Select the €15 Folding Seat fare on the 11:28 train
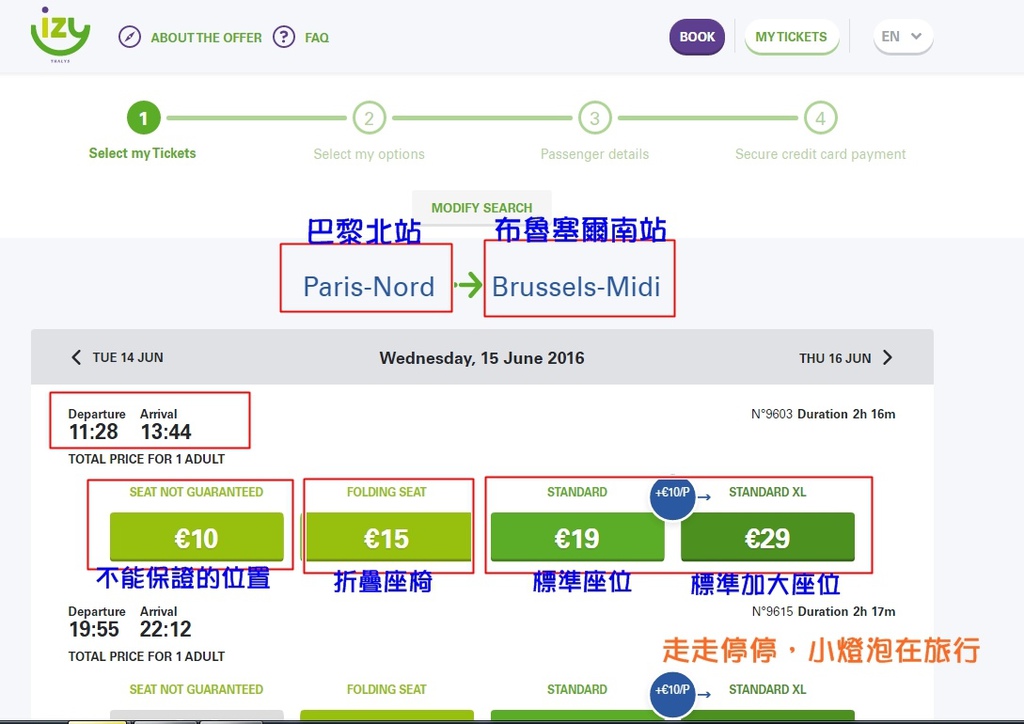This screenshot has width=1024, height=724. point(387,537)
